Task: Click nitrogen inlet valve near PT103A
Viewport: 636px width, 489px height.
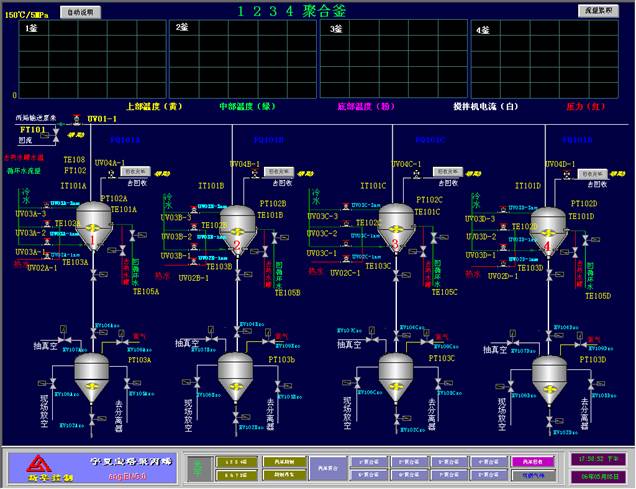Action: pos(122,342)
